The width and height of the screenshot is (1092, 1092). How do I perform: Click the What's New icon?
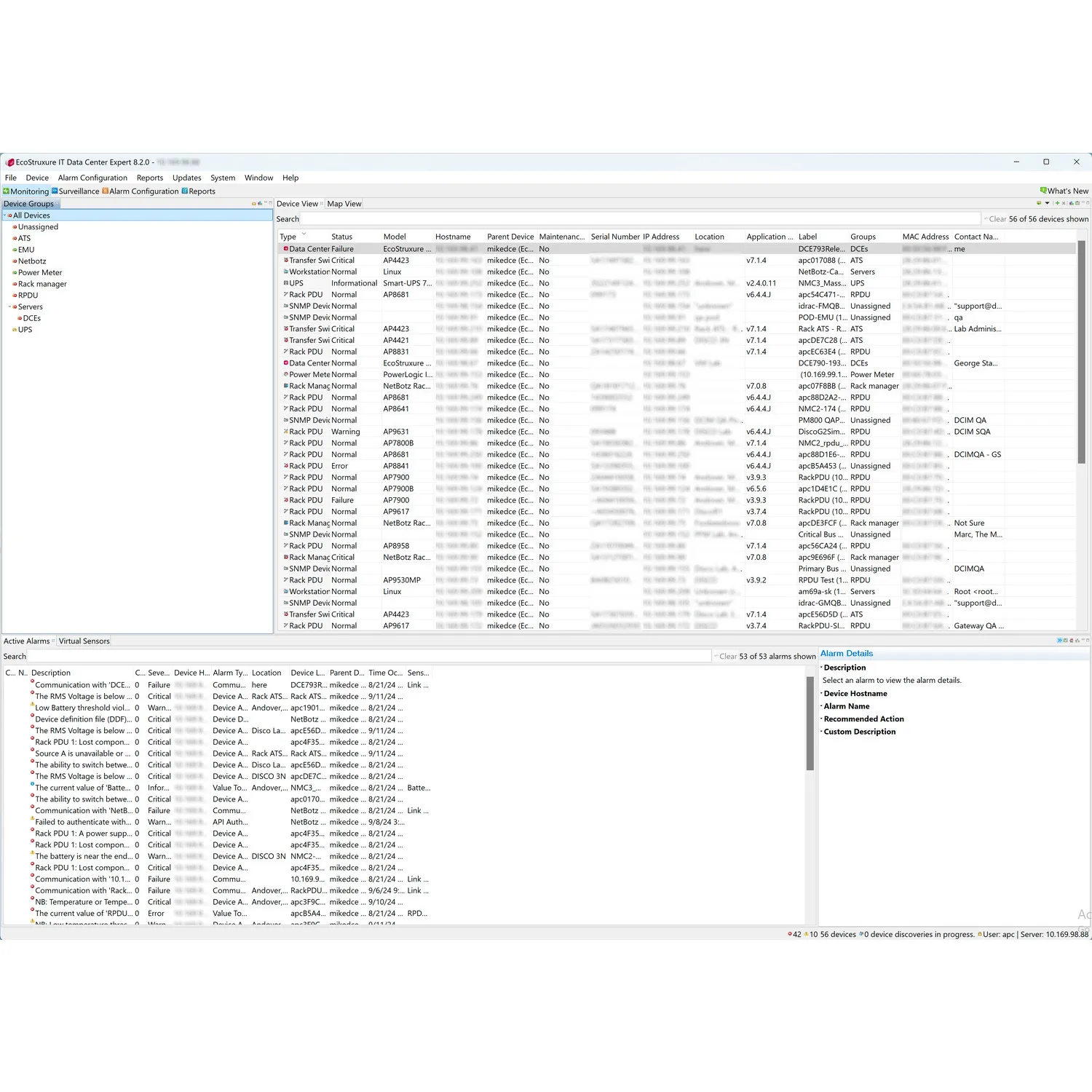tap(1043, 191)
